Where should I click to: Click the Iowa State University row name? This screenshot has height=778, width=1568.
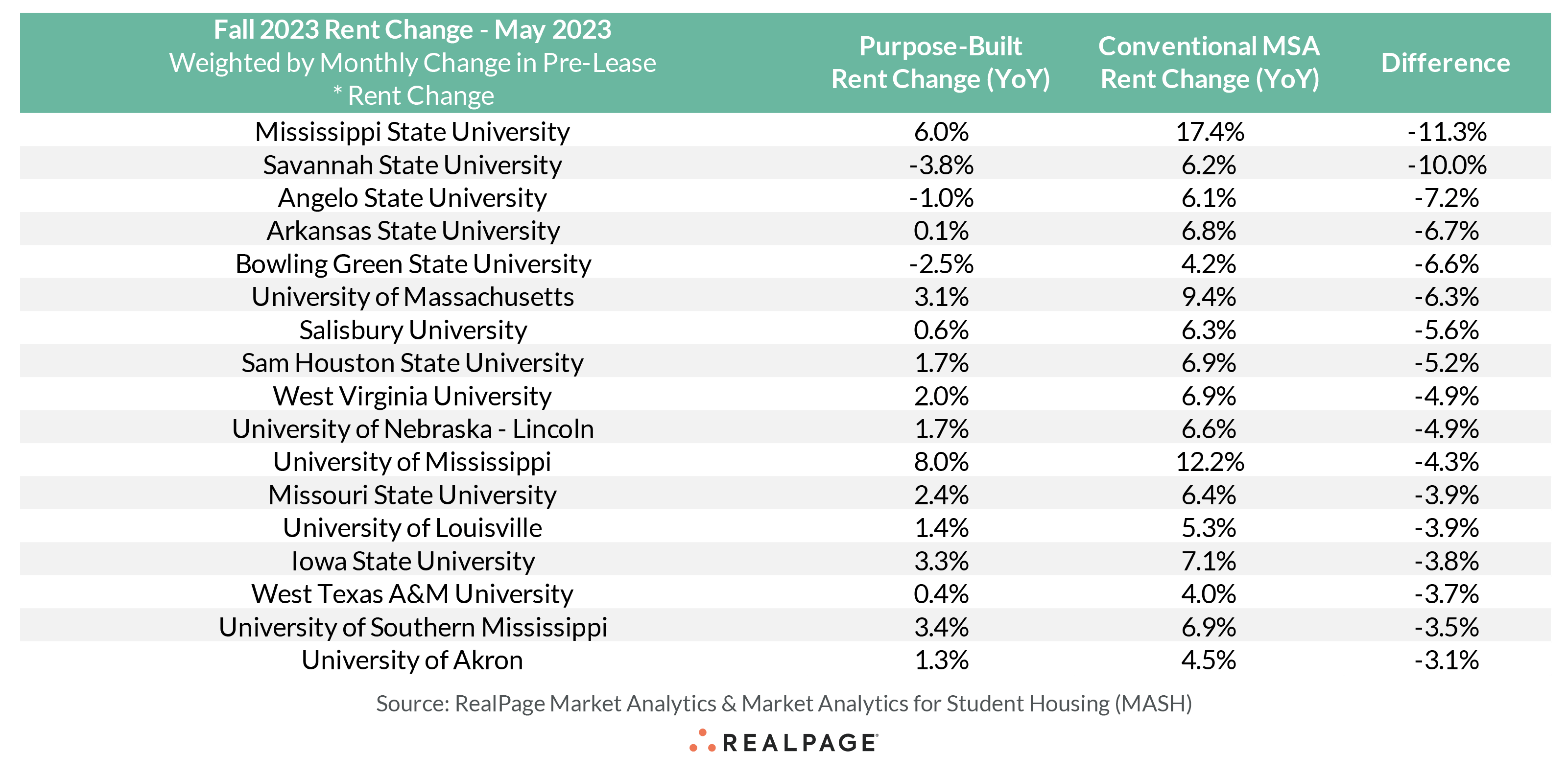[x=413, y=561]
